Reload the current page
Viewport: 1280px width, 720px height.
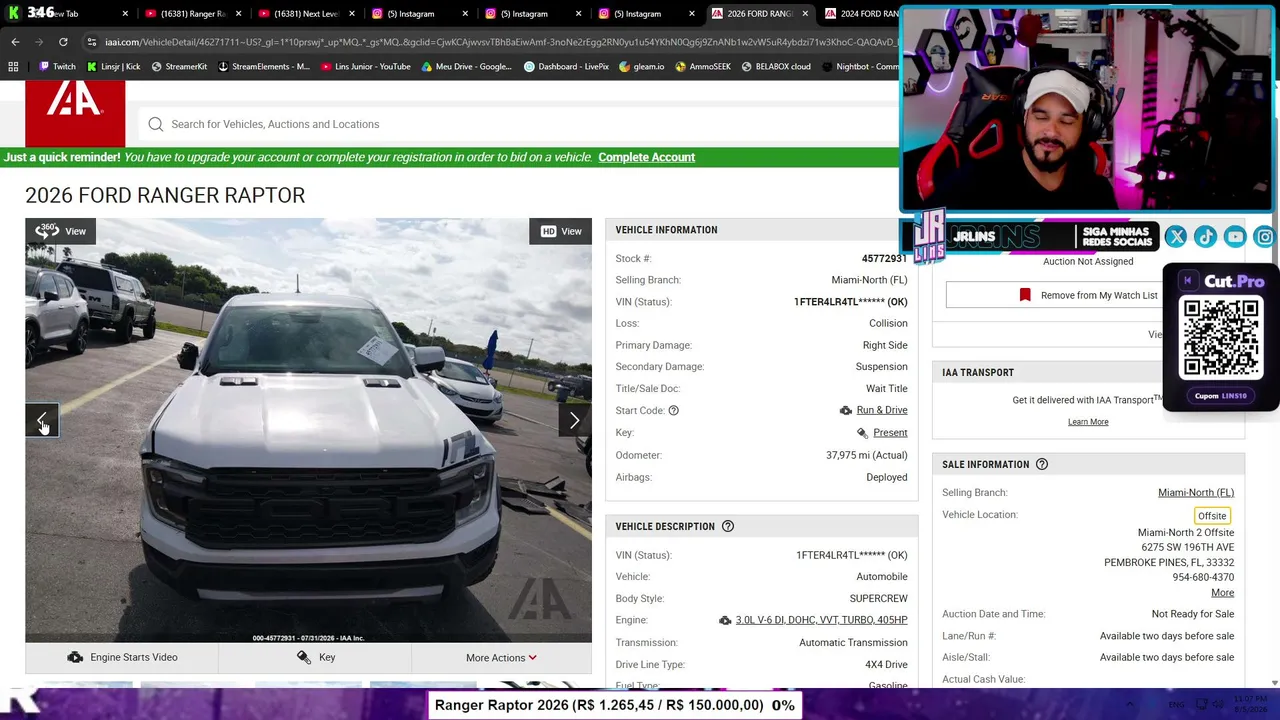click(x=63, y=42)
